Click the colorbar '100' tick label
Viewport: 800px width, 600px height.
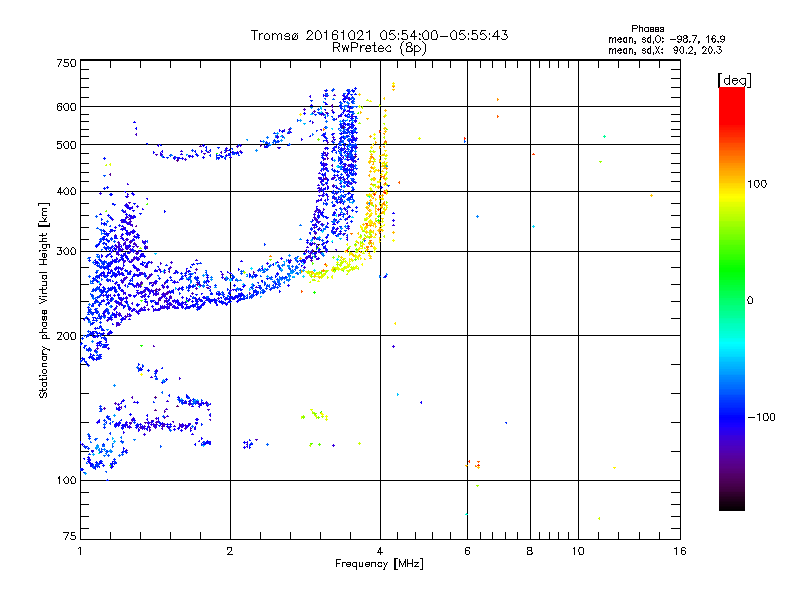click(x=757, y=184)
